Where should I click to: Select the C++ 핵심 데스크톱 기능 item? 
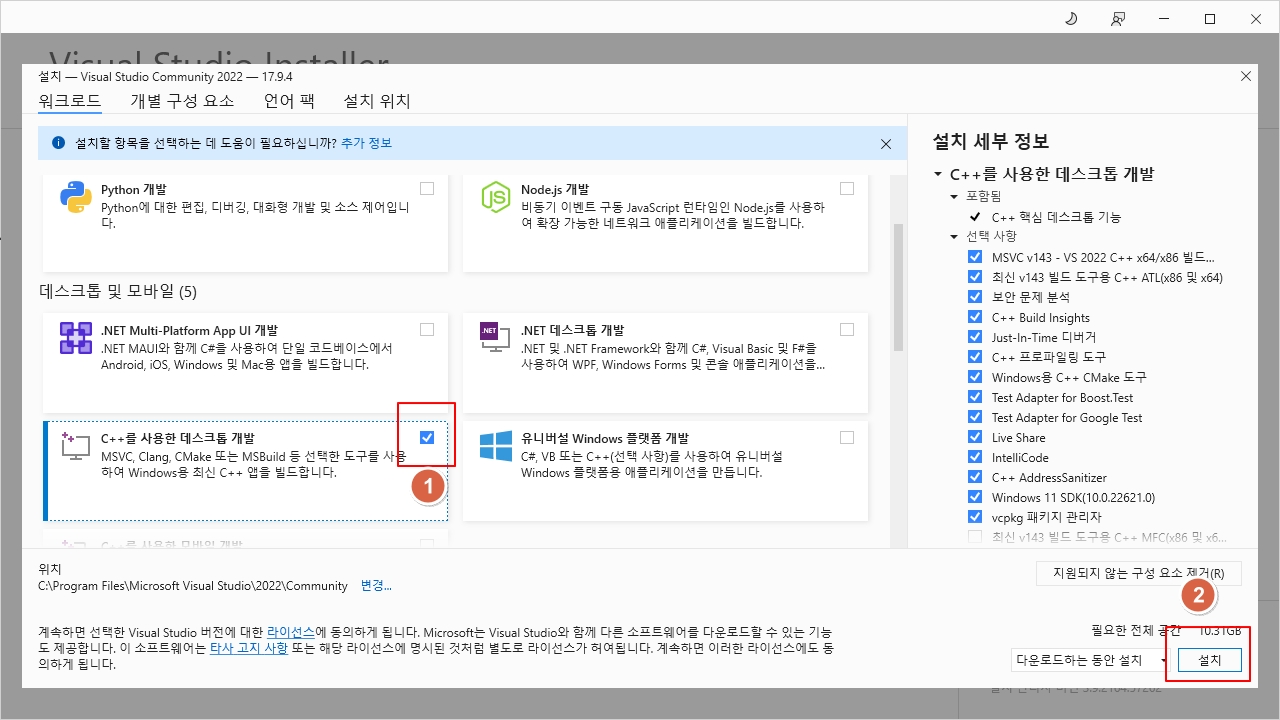pyautogui.click(x=1056, y=217)
